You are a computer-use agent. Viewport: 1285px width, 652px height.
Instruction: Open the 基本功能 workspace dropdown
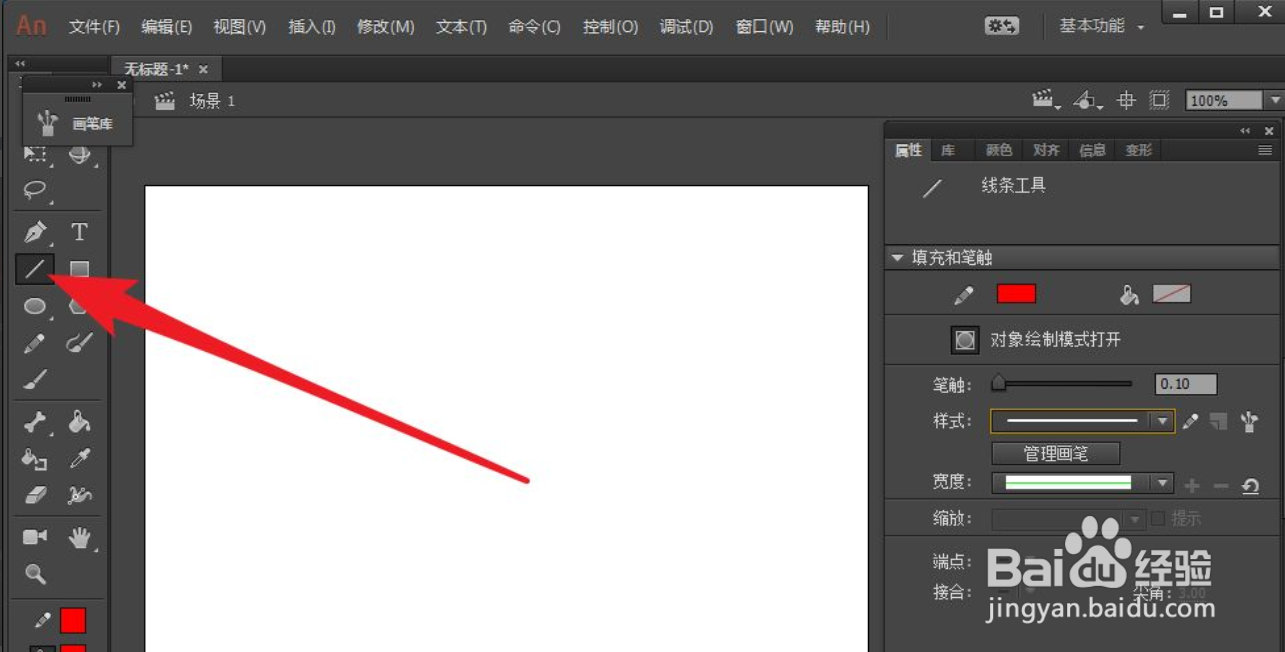1102,26
